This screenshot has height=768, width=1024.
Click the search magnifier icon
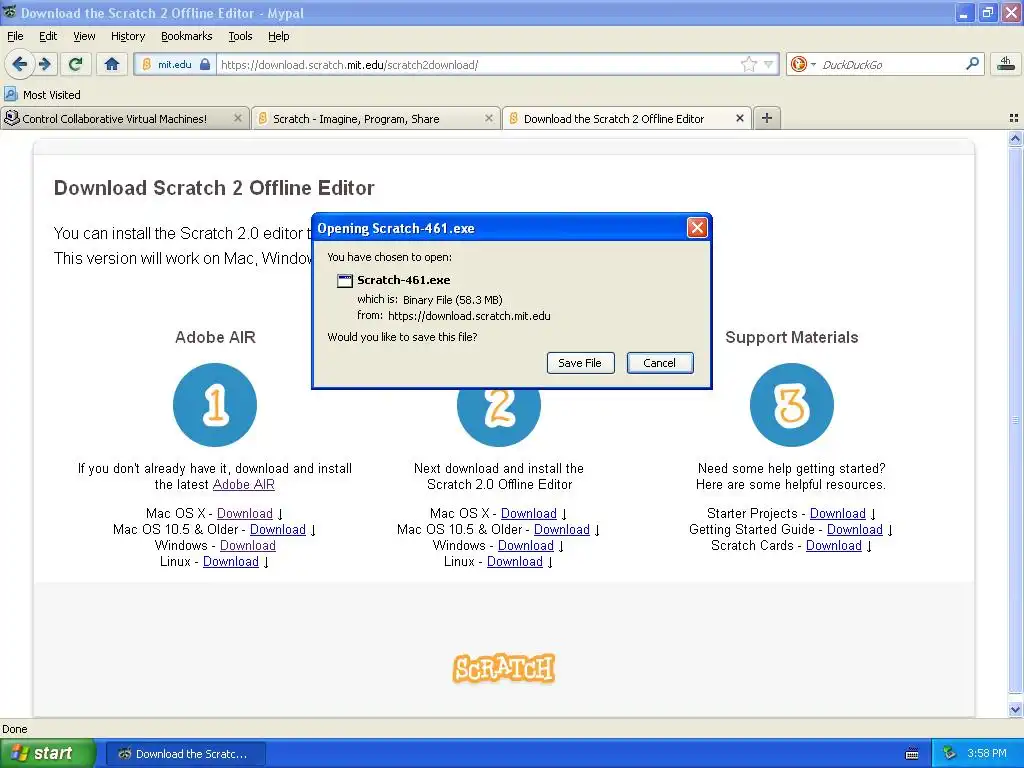[x=972, y=63]
